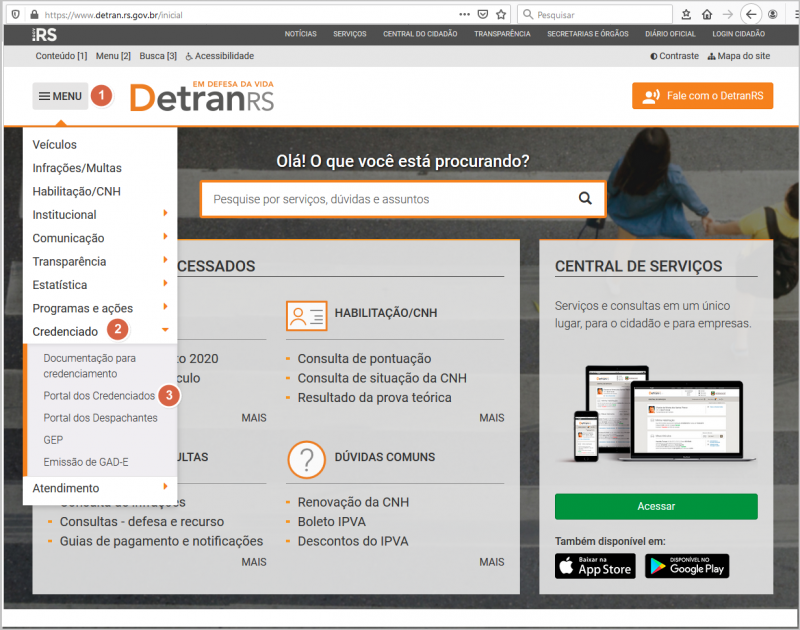Select Habilitação/CNH in the side menu
Image resolution: width=800 pixels, height=630 pixels.
(77, 192)
